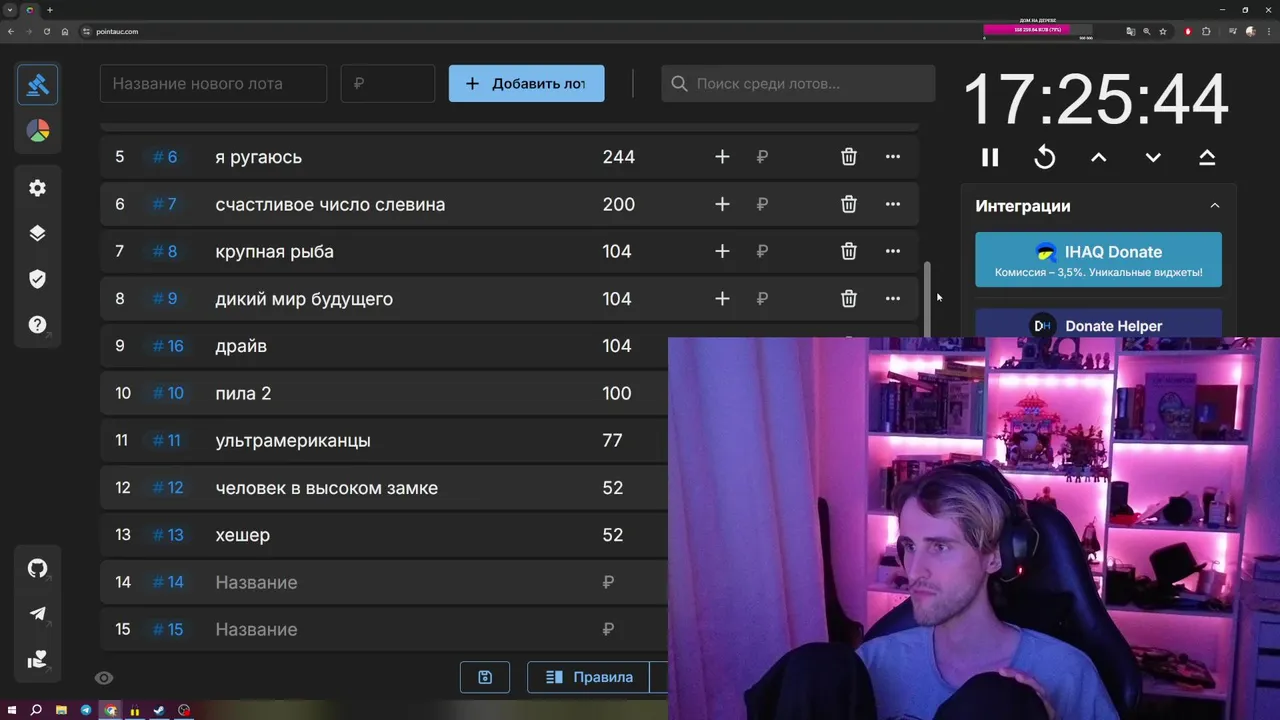Screen dimensions: 1280x720
Task: Delete the lot 'я ругаюсь'
Action: [849, 157]
